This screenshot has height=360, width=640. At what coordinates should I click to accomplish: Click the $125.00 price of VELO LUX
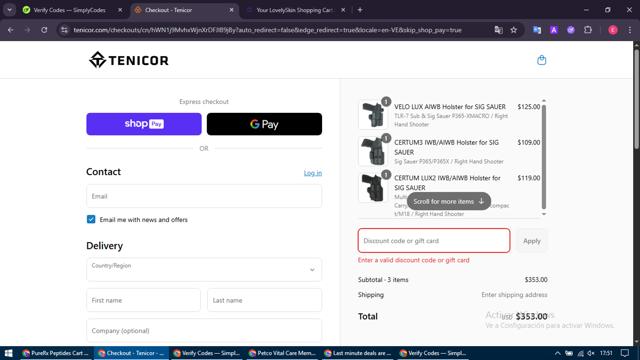pyautogui.click(x=529, y=107)
